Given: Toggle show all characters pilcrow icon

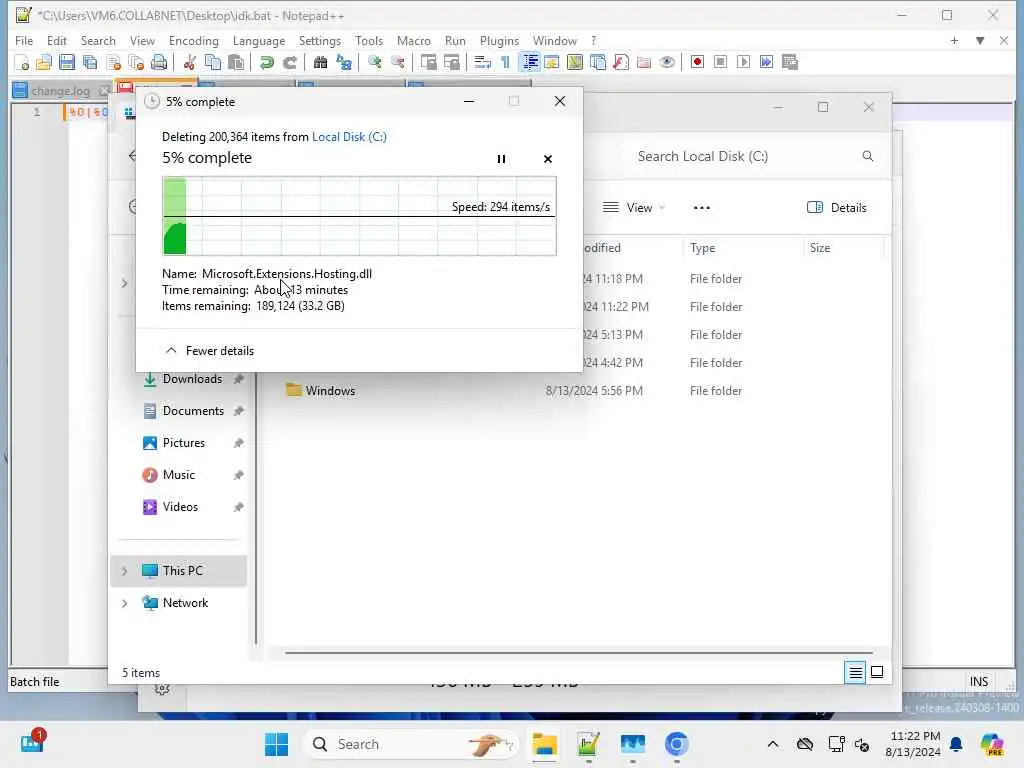Looking at the screenshot, I should (505, 62).
